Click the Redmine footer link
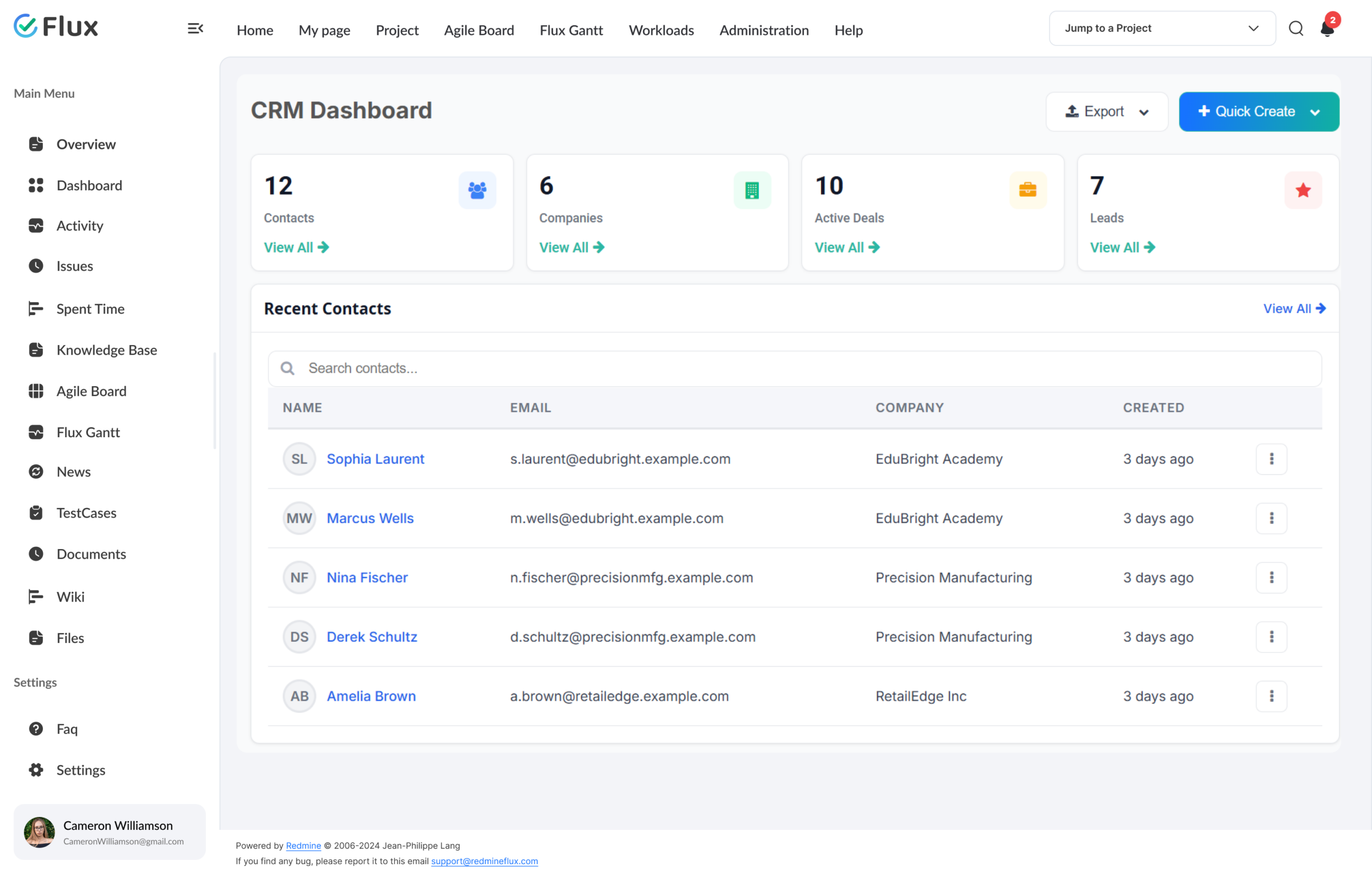 point(303,846)
